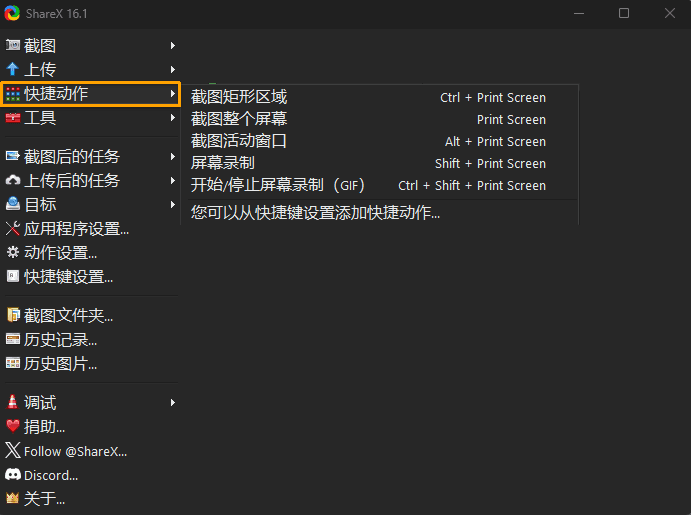
Task: Expand the 快捷动作 submenu arrow
Action: [173, 93]
